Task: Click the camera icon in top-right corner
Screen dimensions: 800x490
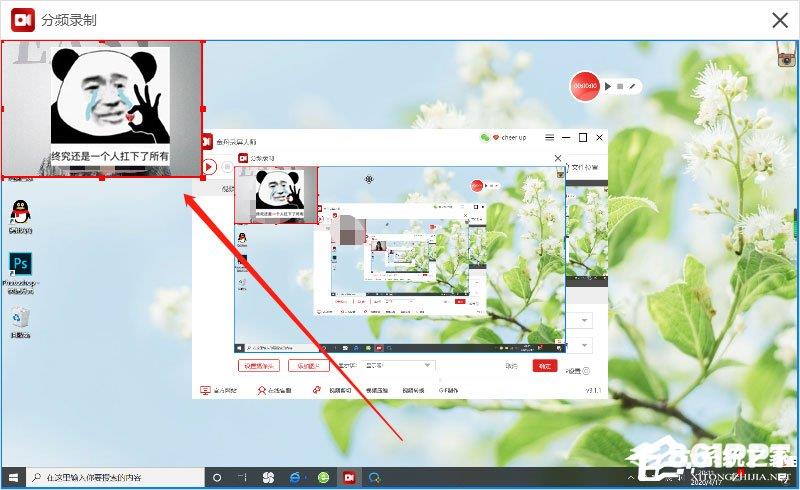Action: pos(786,58)
